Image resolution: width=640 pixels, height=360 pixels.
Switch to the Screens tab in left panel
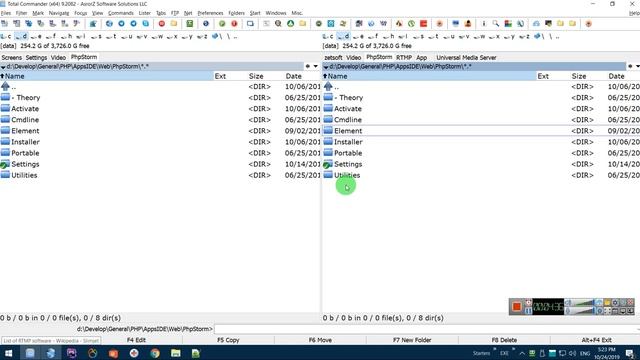pos(11,58)
